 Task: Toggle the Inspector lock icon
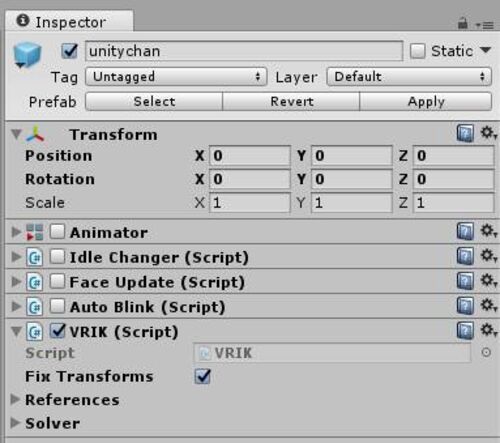463,23
